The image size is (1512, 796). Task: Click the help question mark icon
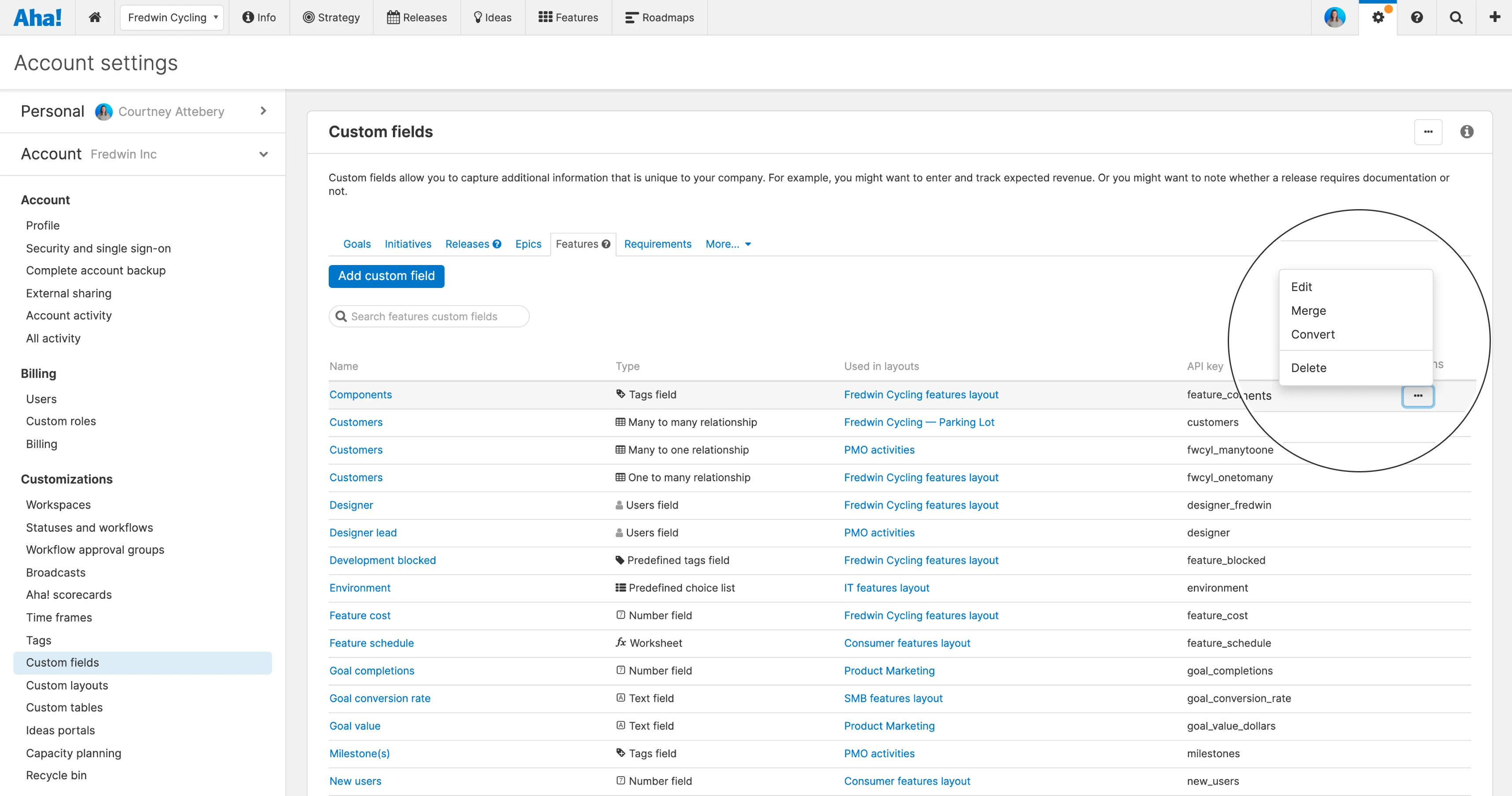point(1417,18)
